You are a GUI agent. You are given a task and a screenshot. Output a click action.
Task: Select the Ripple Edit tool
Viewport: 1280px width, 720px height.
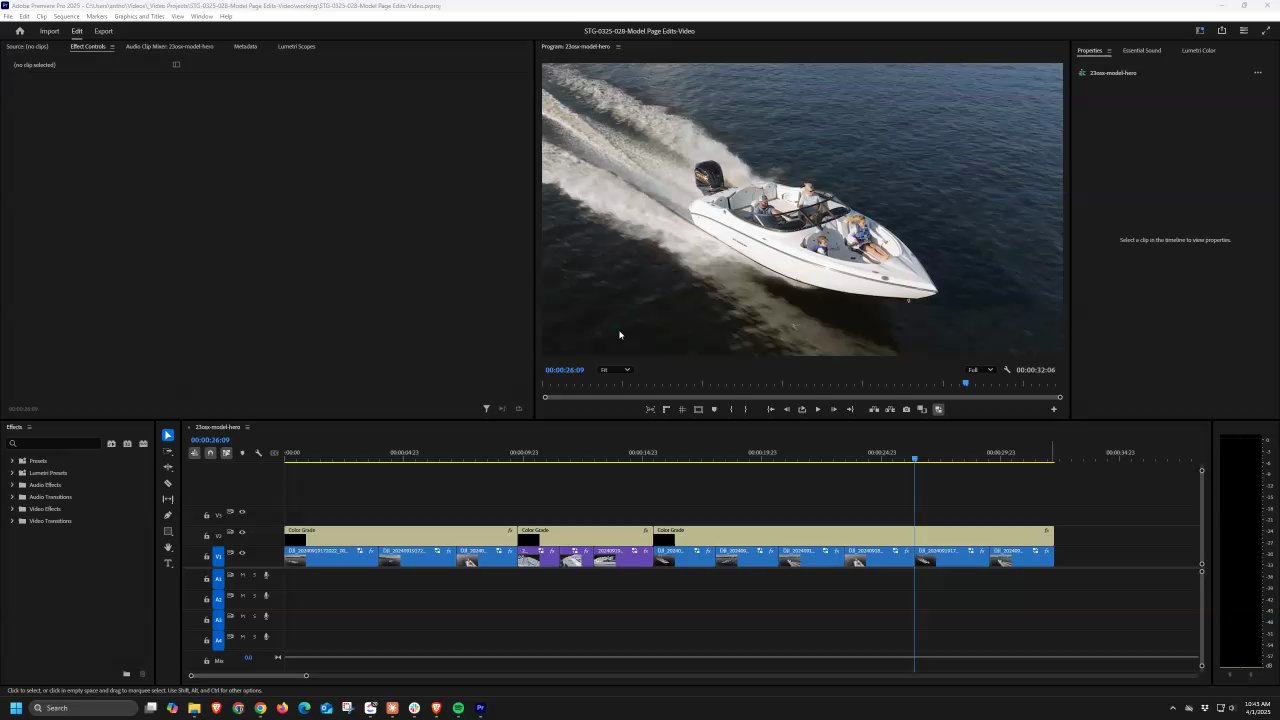point(168,467)
